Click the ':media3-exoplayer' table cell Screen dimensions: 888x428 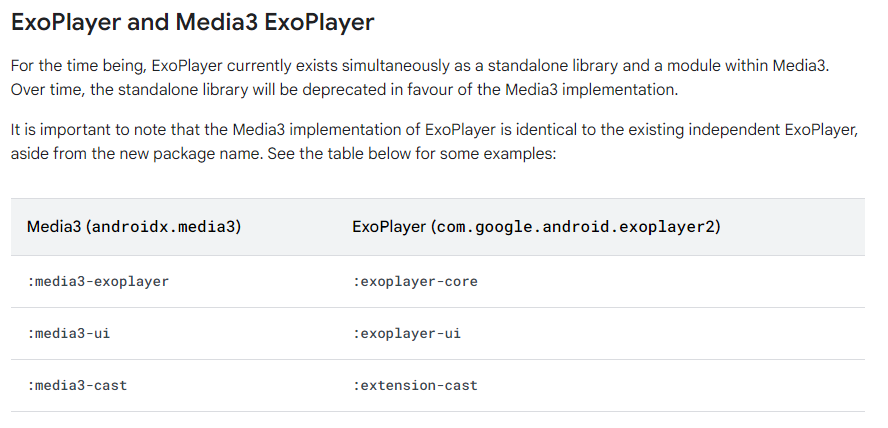click(99, 282)
